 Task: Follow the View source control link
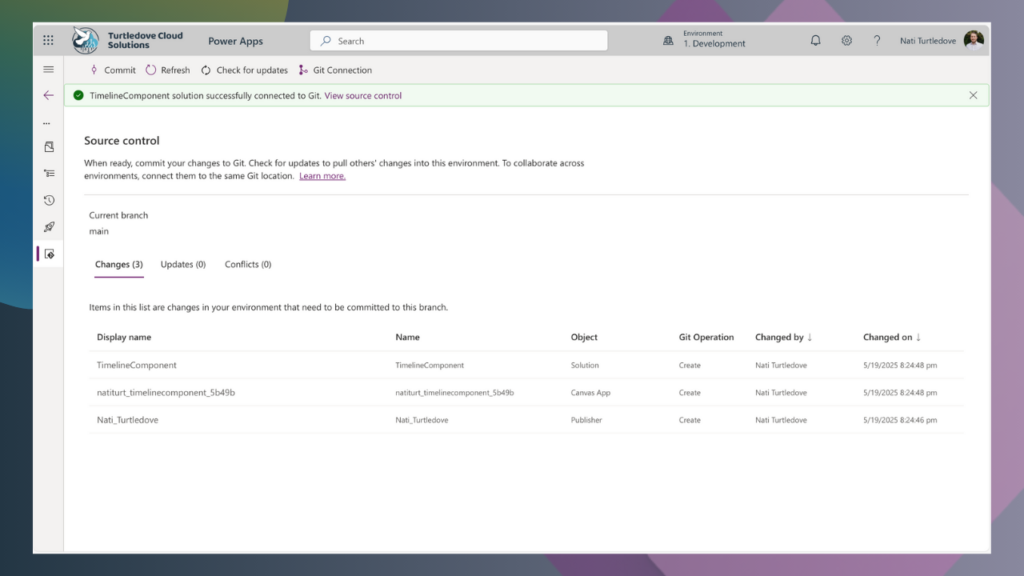[363, 95]
